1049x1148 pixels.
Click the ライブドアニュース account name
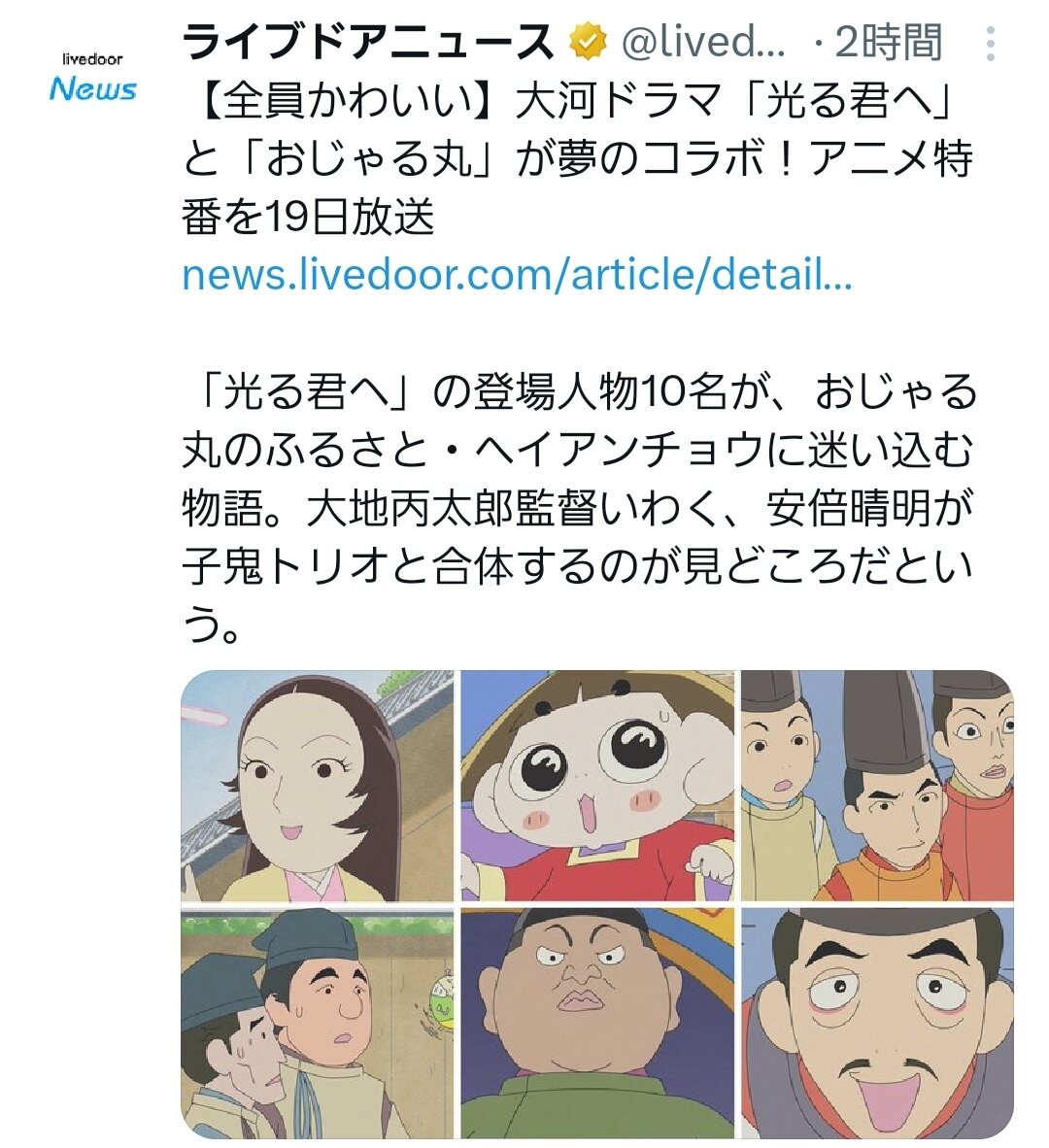[368, 43]
